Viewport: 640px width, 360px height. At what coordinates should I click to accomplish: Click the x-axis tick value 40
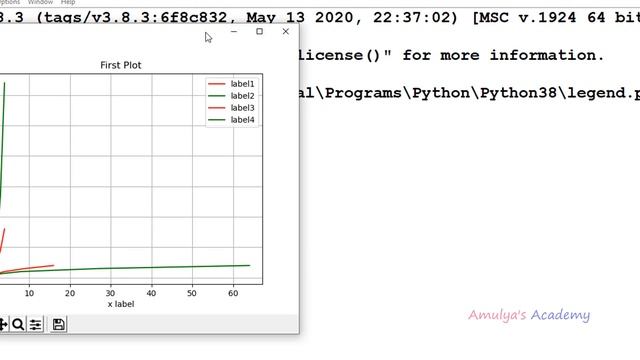point(151,293)
